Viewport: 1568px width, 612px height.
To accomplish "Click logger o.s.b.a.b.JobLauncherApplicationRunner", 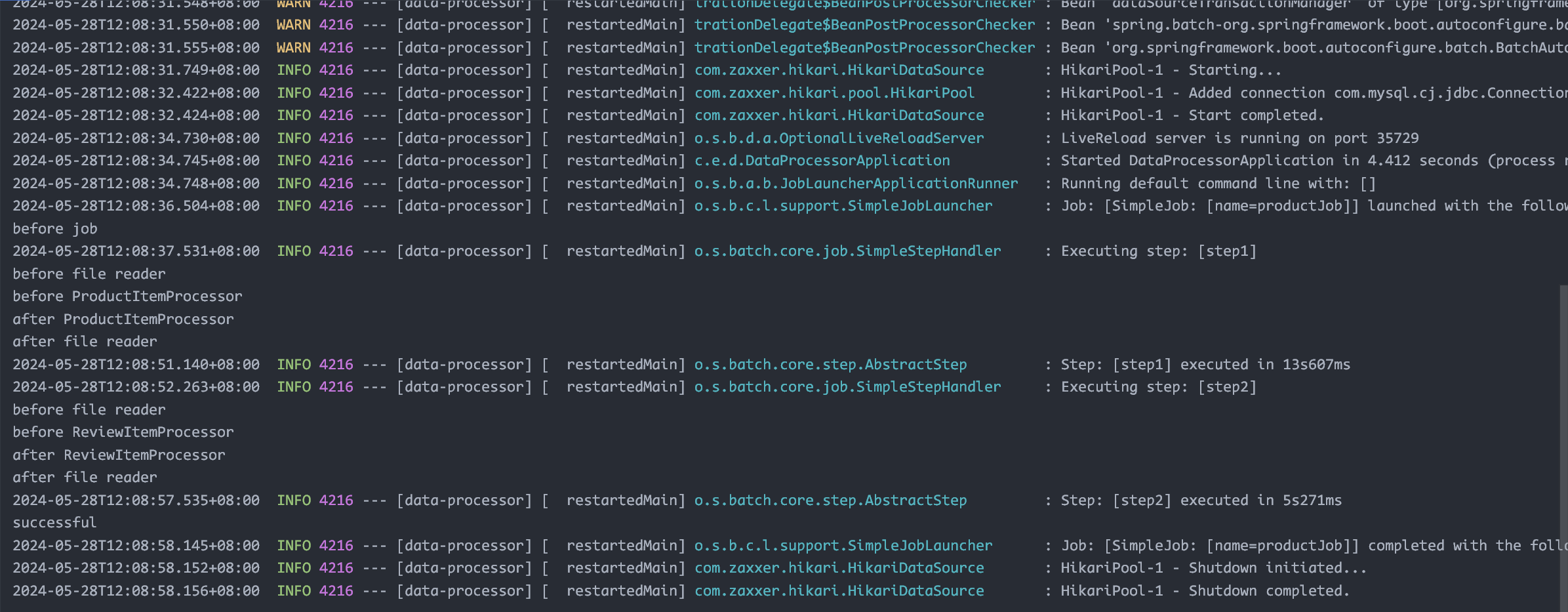I will (856, 184).
